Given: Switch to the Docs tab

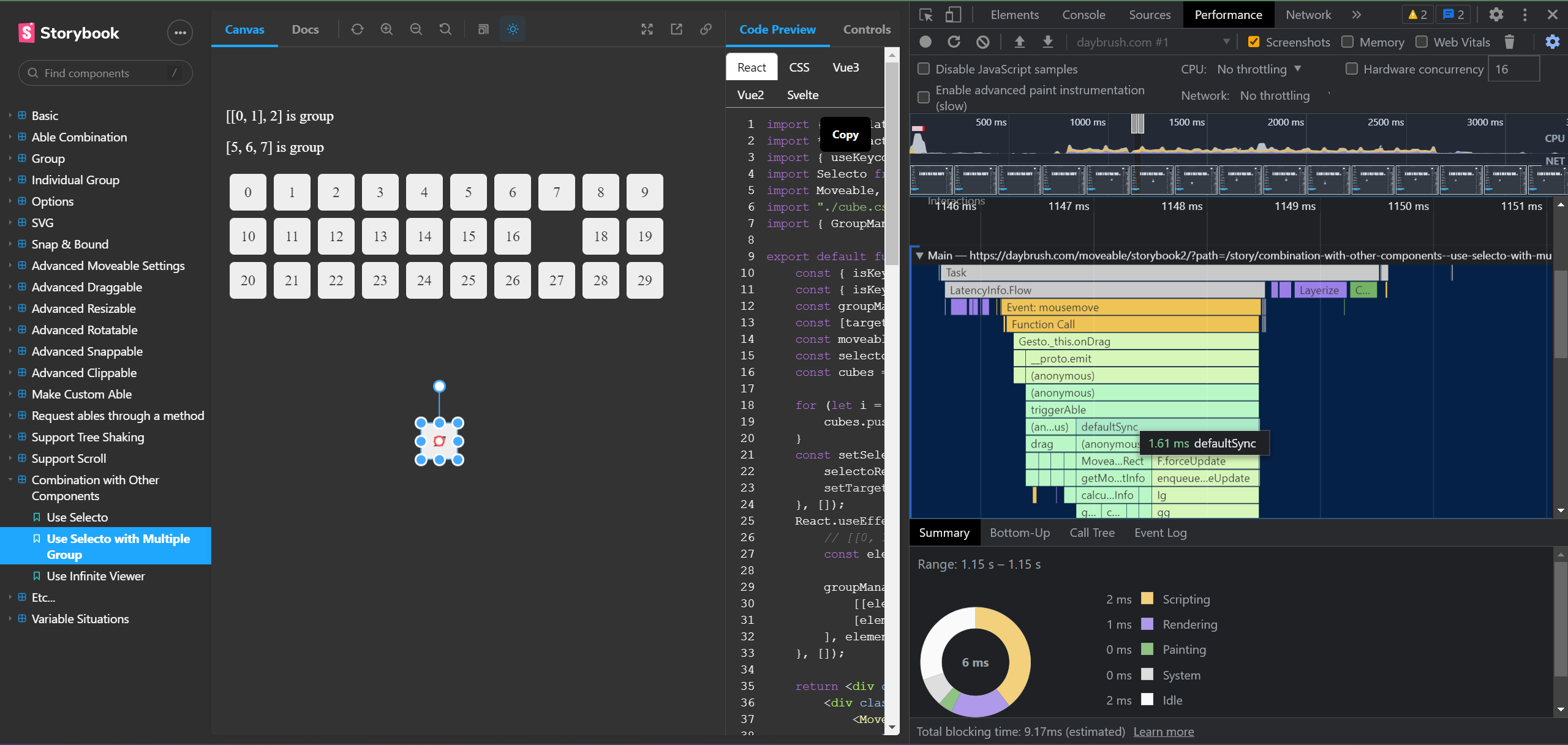Looking at the screenshot, I should coord(305,29).
